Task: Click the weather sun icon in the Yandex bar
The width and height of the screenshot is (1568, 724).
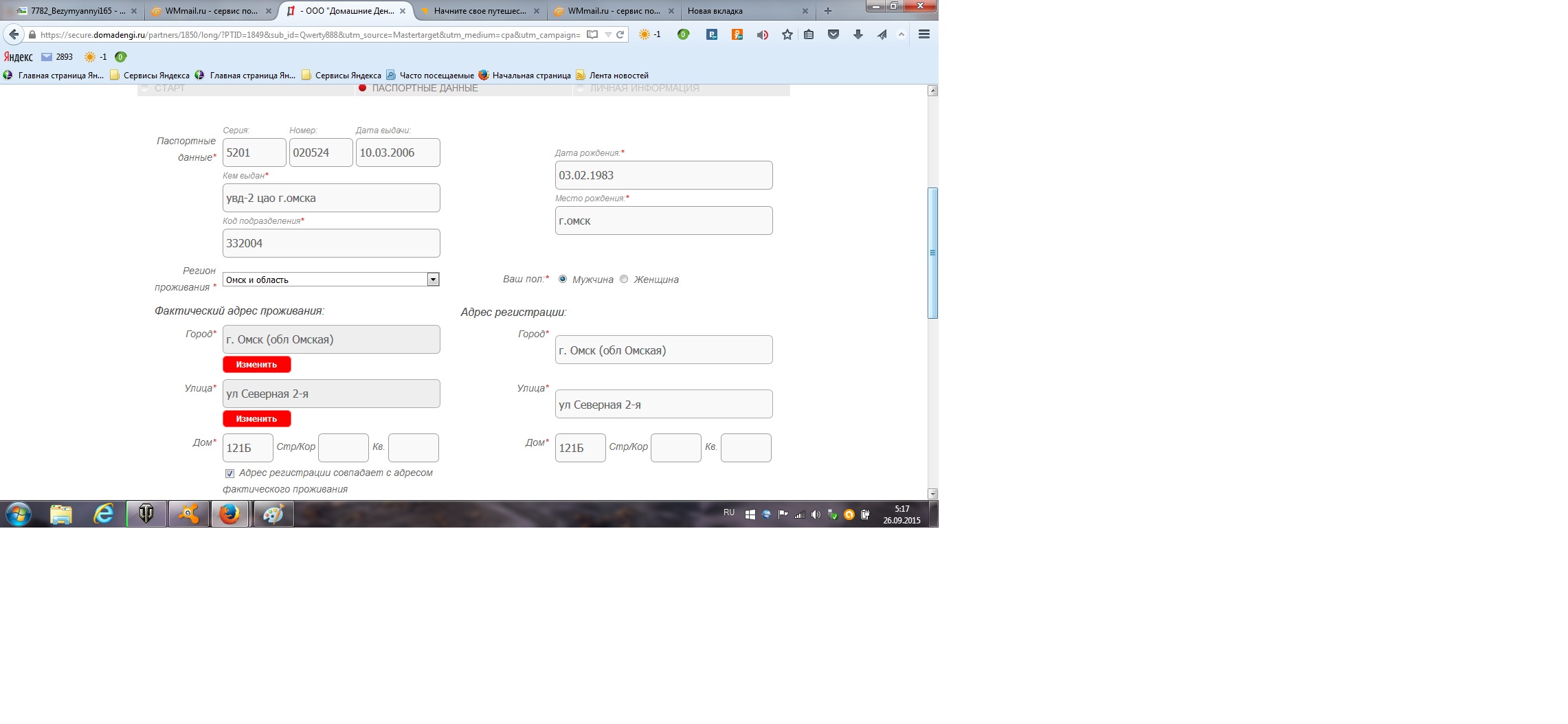Action: (x=90, y=57)
